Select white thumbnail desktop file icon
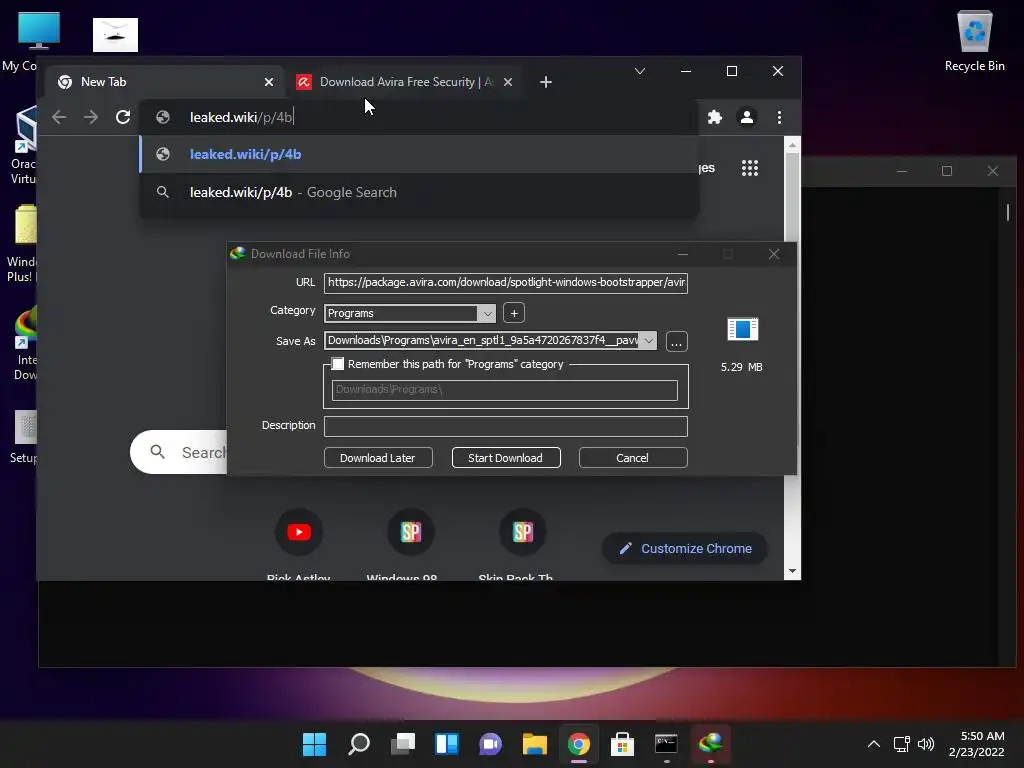The width and height of the screenshot is (1024, 768). (116, 35)
